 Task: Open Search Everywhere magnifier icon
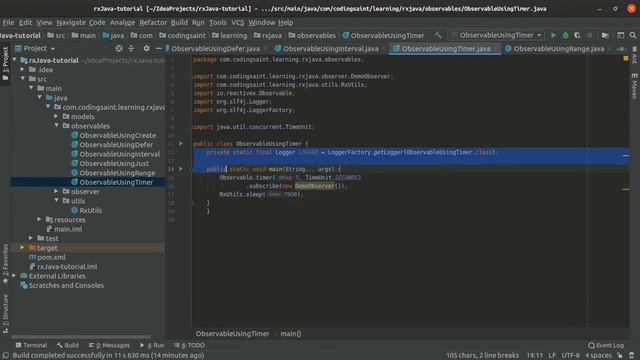point(633,36)
